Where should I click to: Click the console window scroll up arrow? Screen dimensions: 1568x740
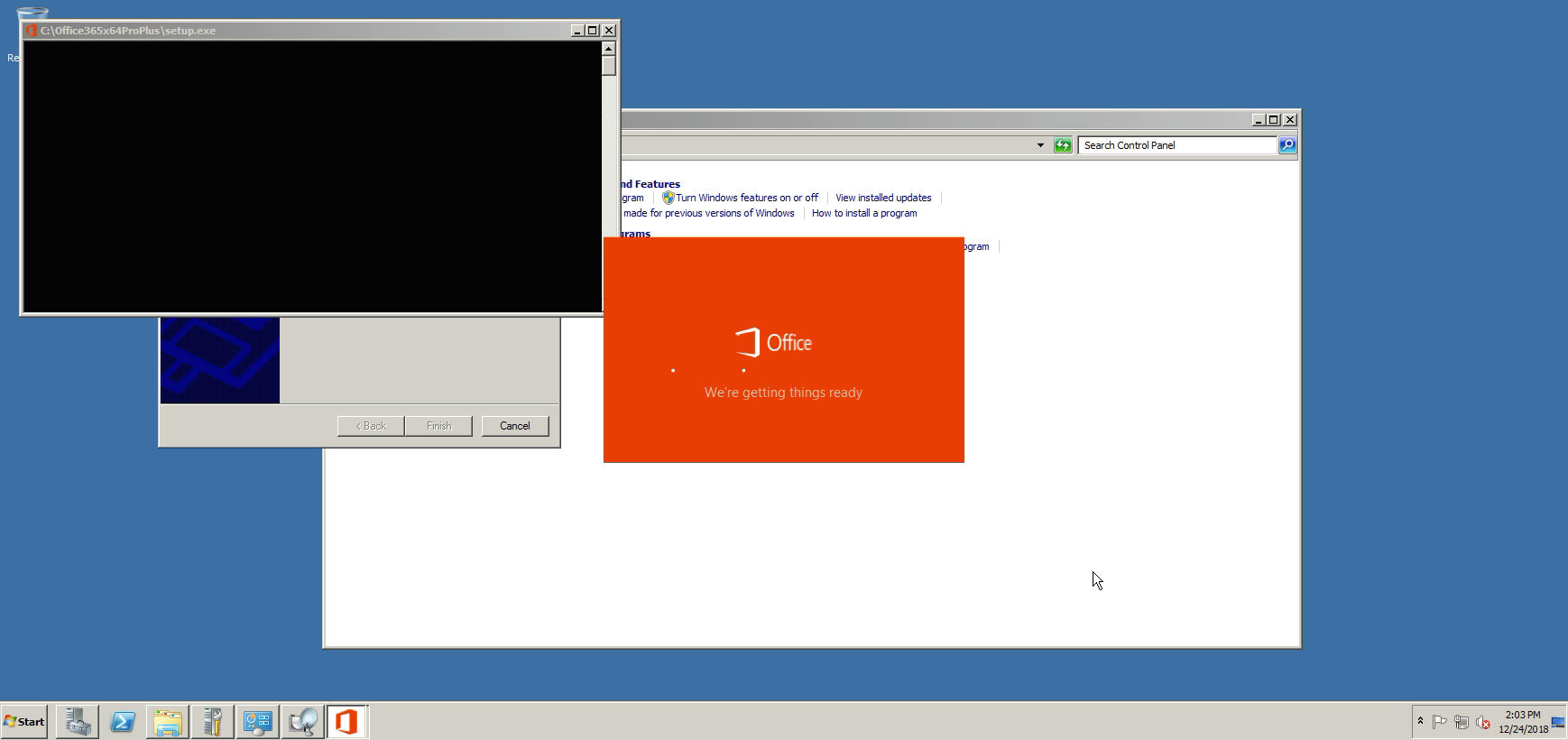pyautogui.click(x=609, y=49)
